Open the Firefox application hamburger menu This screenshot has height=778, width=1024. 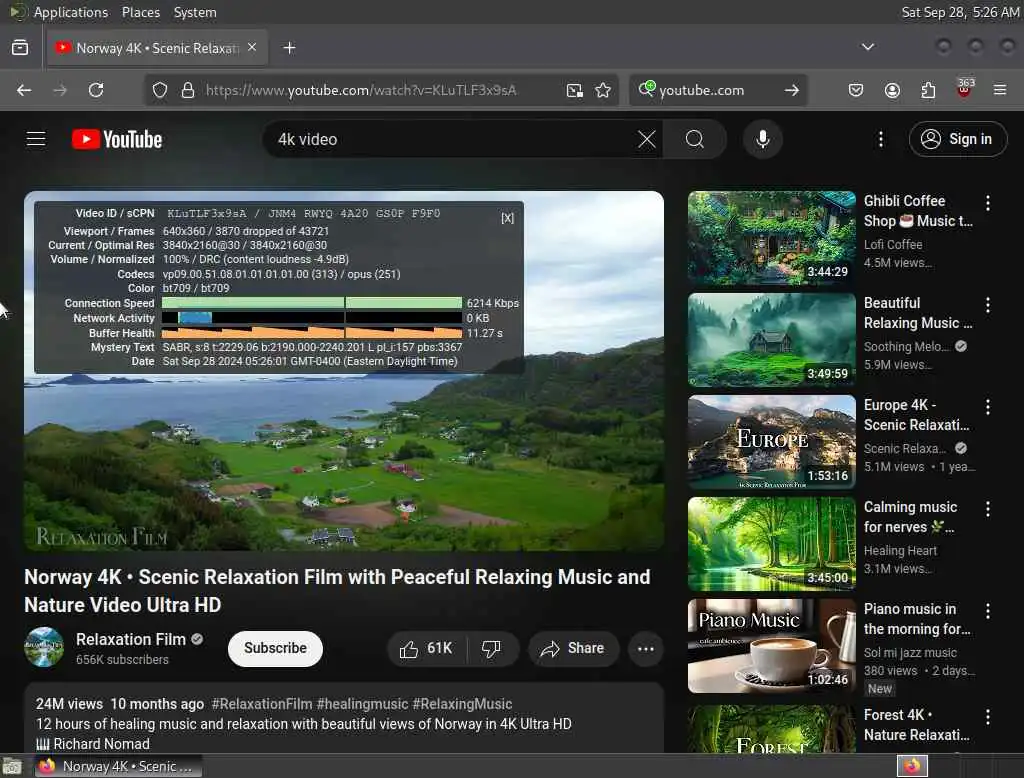pos(1000,90)
